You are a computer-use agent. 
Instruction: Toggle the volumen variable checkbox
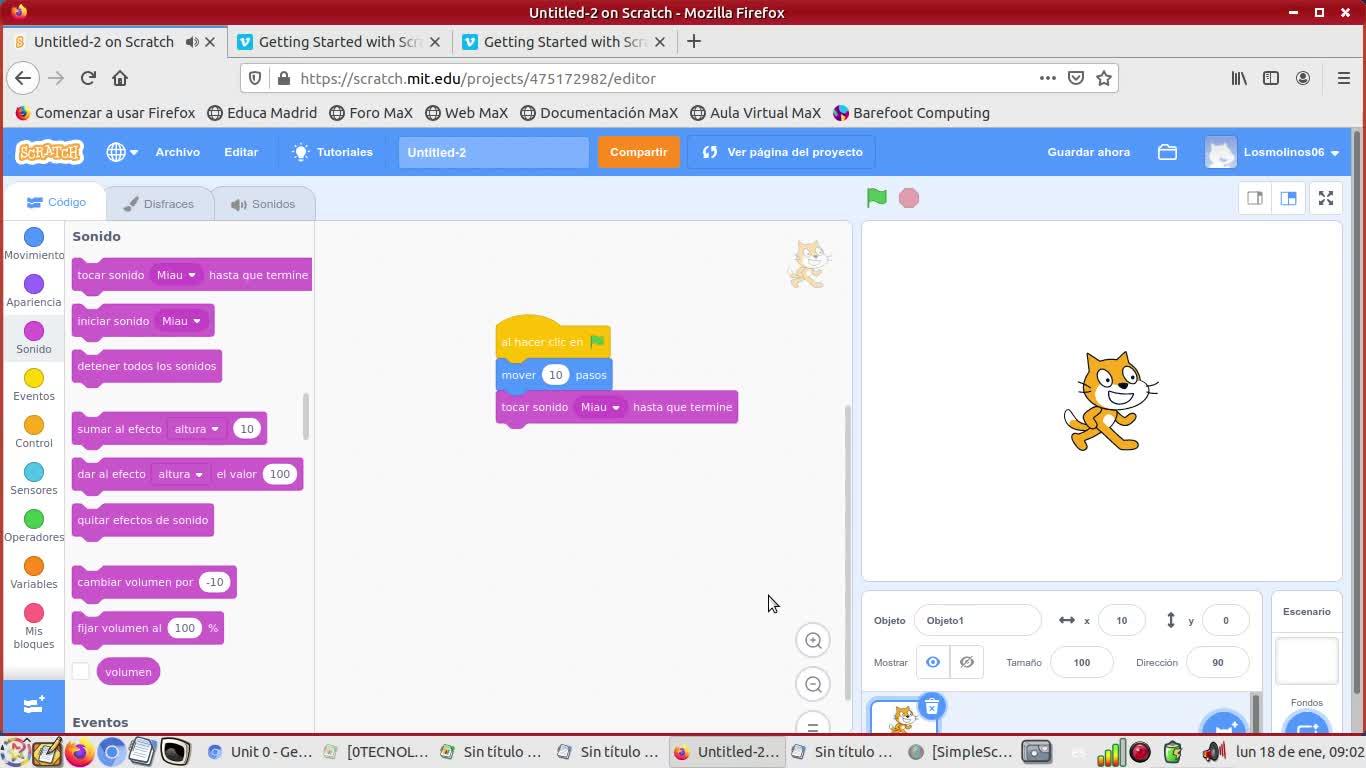(x=81, y=672)
